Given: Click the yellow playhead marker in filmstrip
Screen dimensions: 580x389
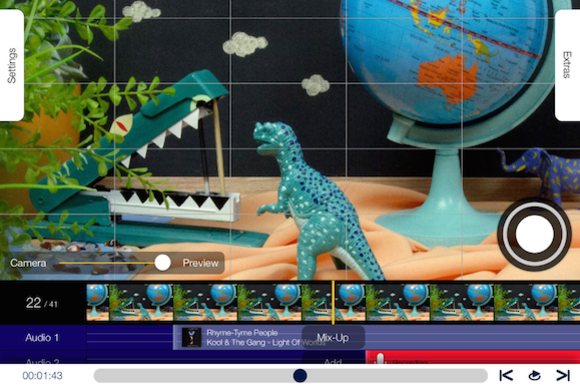Looking at the screenshot, I should [x=333, y=302].
